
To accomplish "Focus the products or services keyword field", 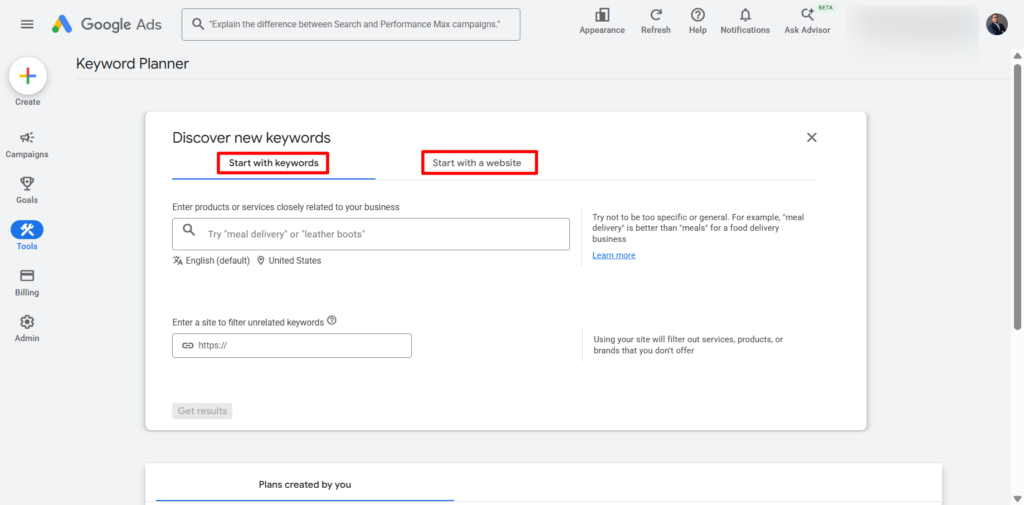I will tap(371, 234).
